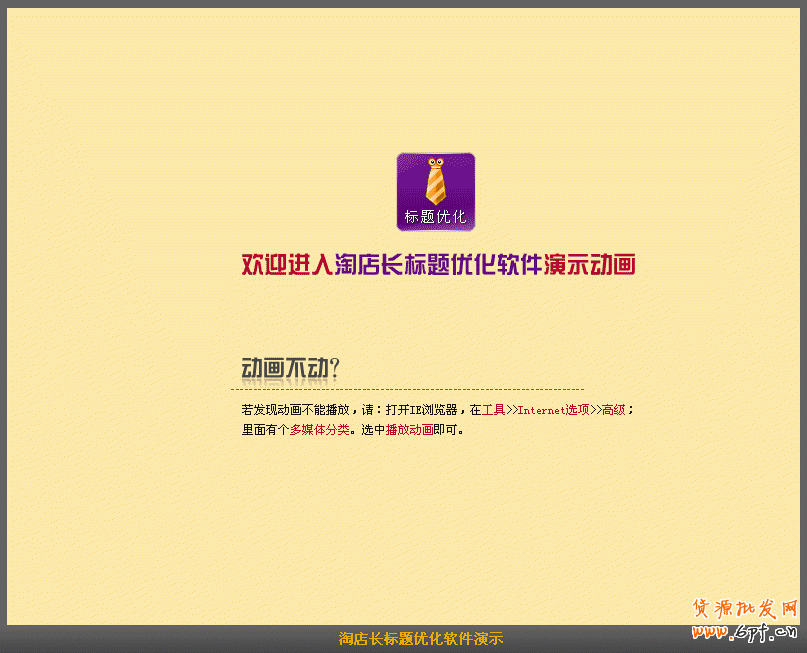Open the www.6pf.cn watermark URL
This screenshot has height=653, width=807.
(745, 632)
